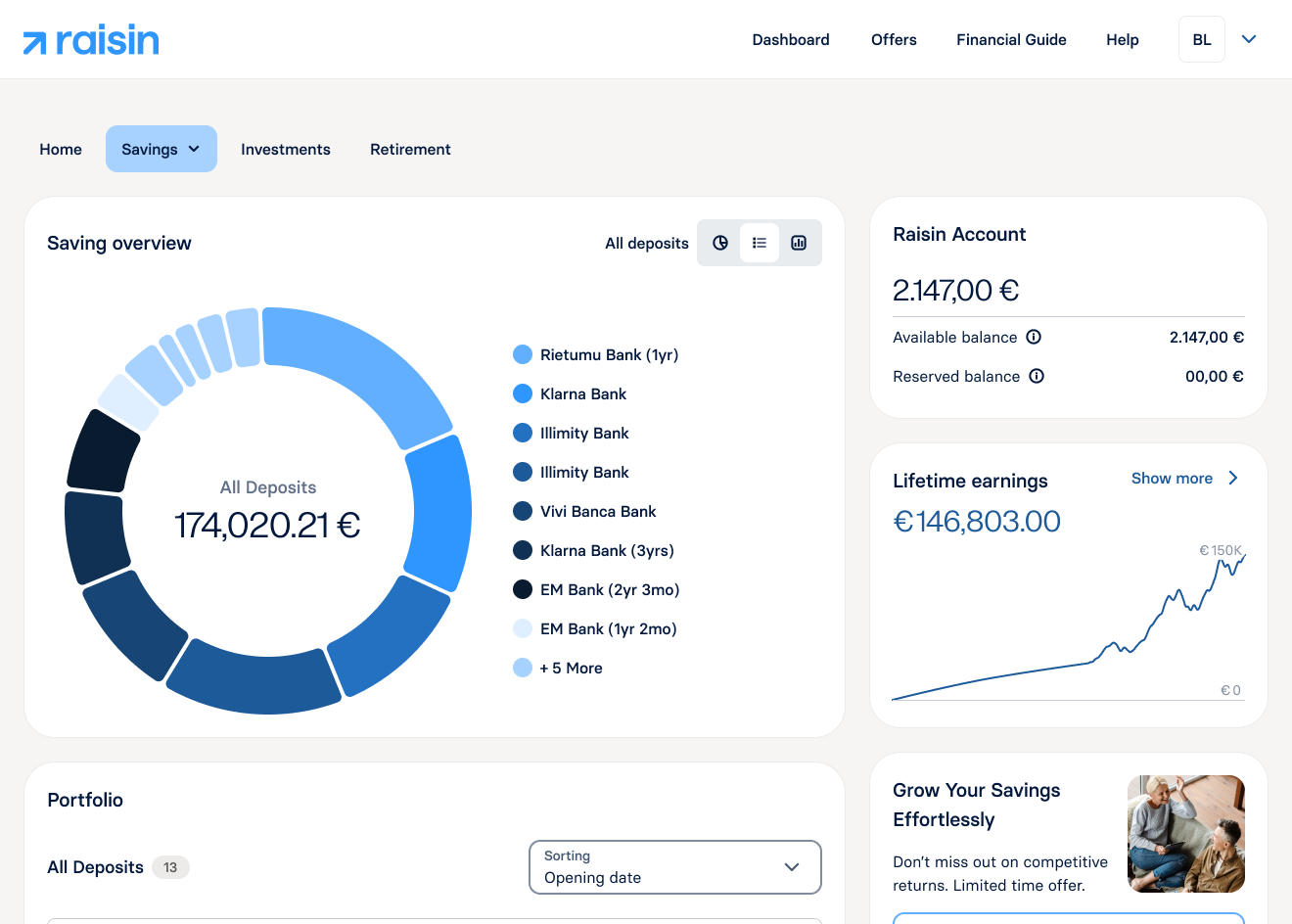Switch to the Retirement tab
Screen dimensions: 1292x924
coord(410,149)
